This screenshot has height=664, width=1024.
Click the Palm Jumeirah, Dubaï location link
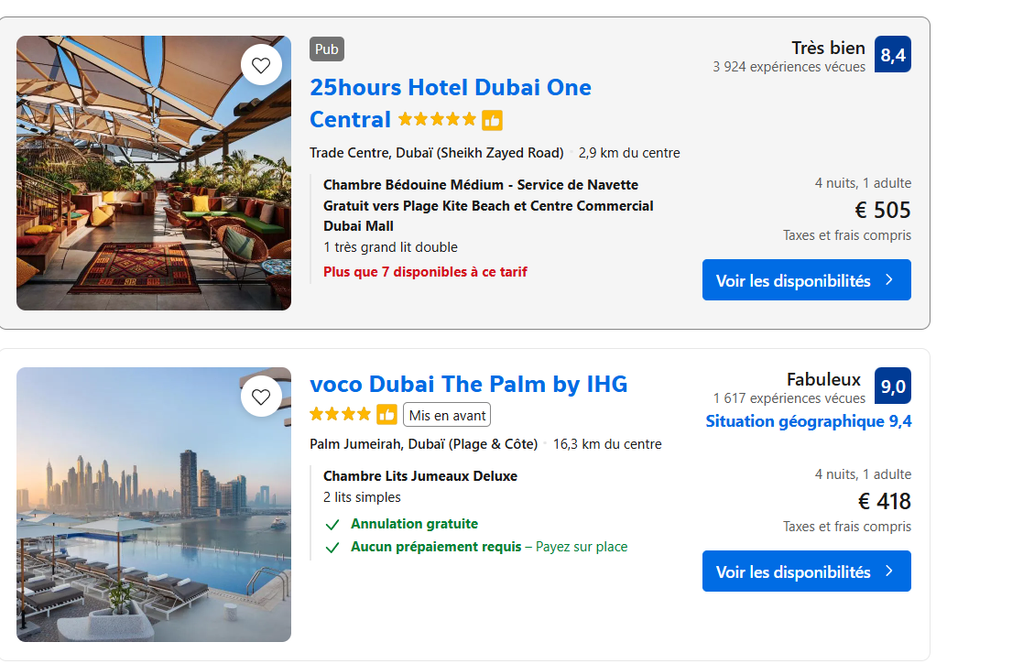(423, 444)
